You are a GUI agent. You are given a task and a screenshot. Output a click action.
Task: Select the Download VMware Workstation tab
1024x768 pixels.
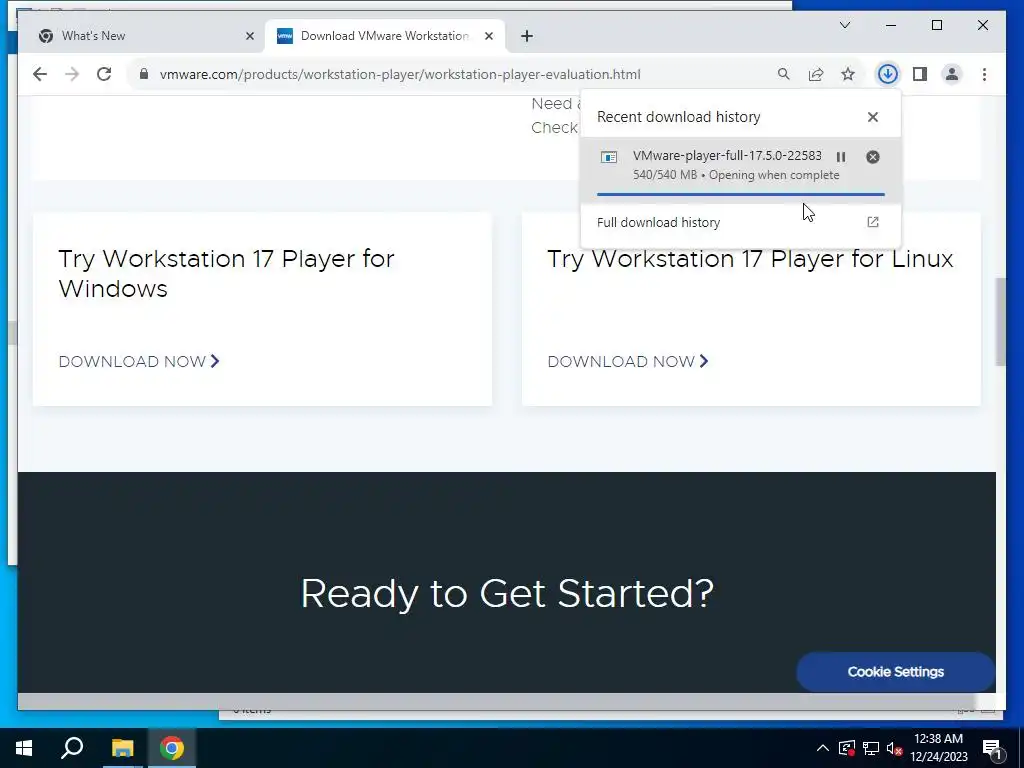click(x=385, y=36)
